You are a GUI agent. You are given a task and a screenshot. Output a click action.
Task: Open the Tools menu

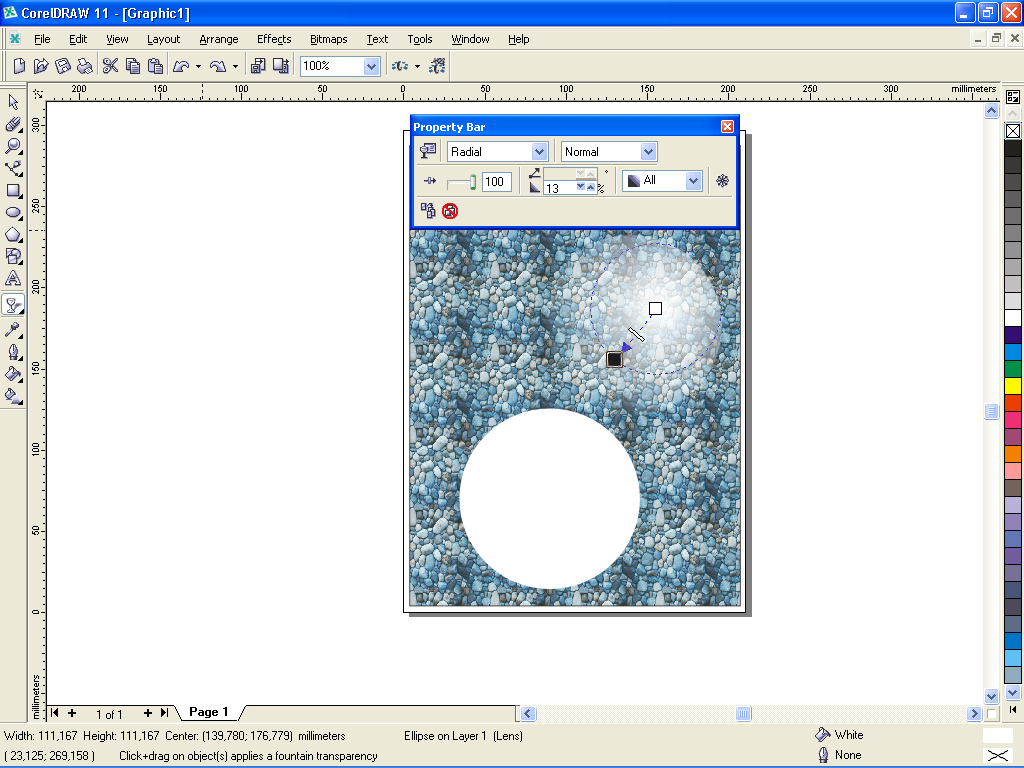tap(420, 39)
